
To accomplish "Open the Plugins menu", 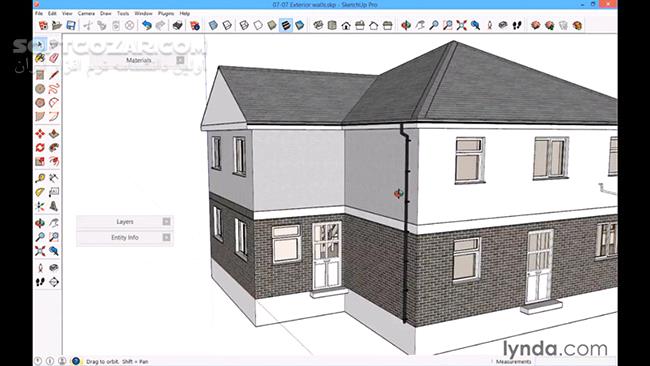I will [x=166, y=14].
